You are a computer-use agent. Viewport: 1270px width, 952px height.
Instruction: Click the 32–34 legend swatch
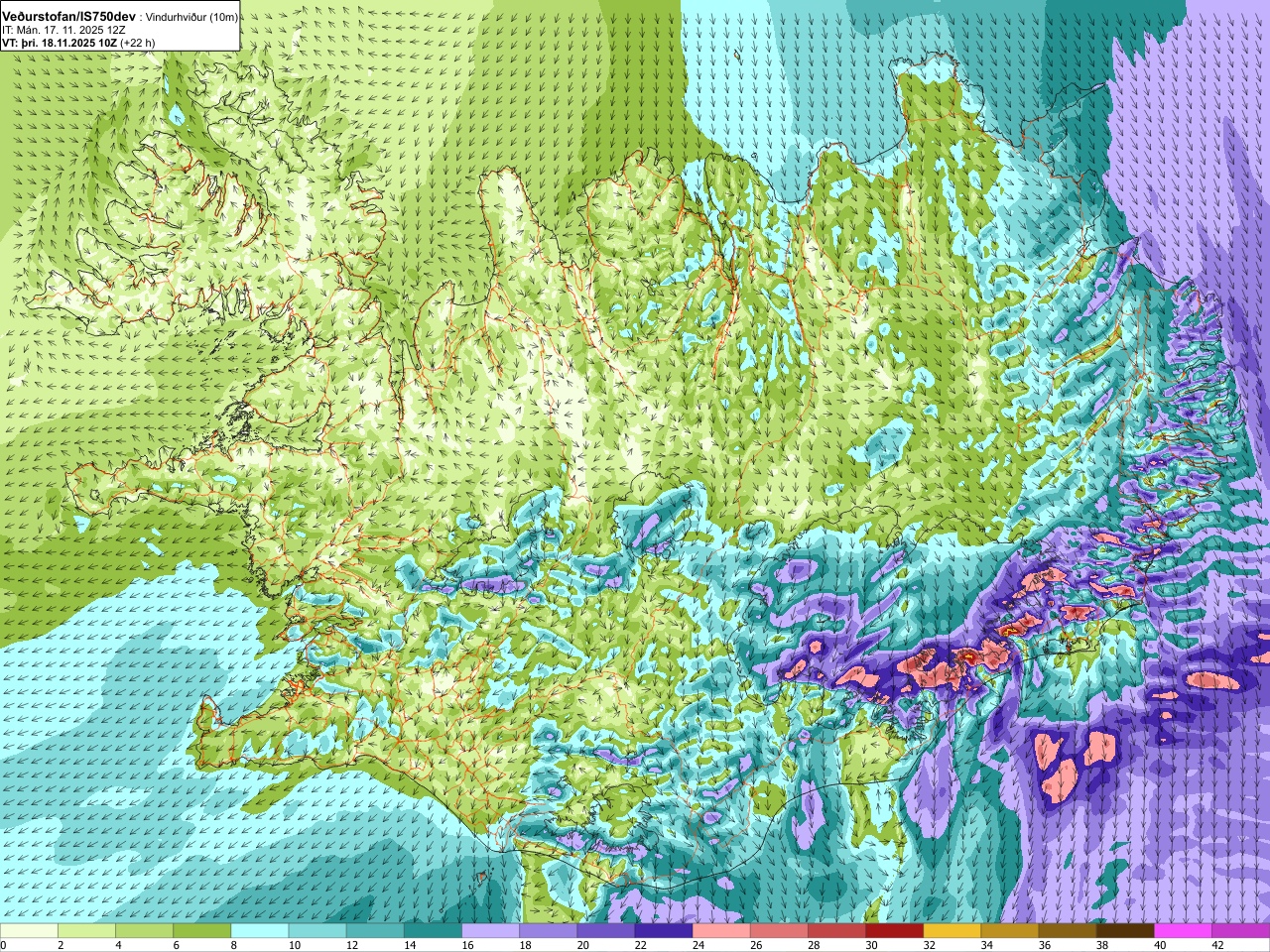[x=952, y=931]
